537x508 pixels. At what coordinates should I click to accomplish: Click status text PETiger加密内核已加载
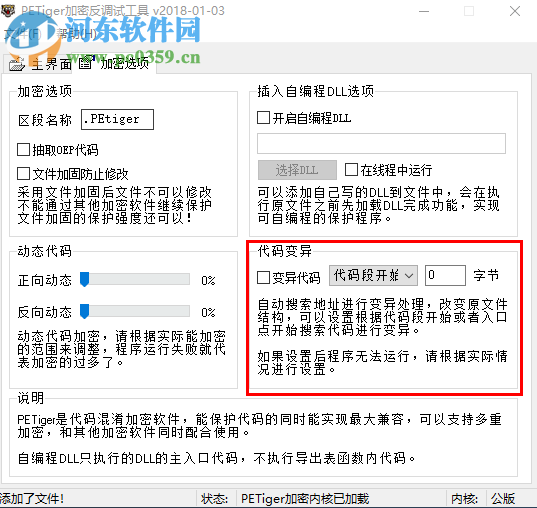pos(305,499)
